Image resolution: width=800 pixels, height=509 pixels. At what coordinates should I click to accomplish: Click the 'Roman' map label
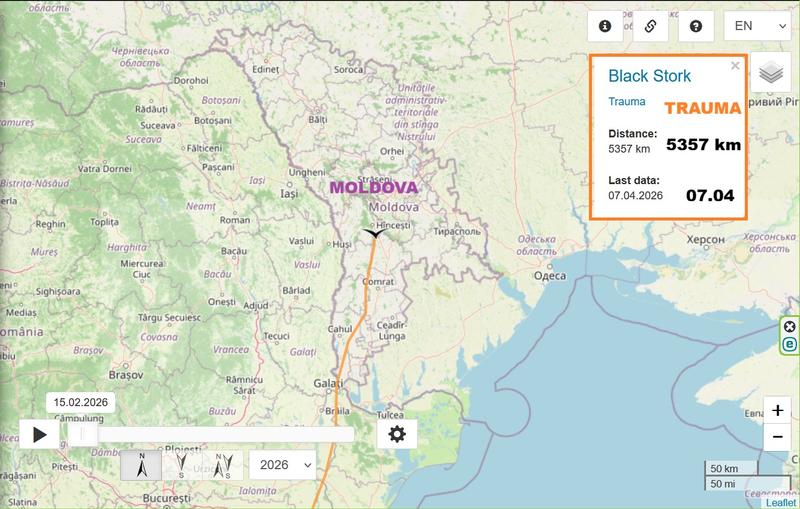click(235, 220)
